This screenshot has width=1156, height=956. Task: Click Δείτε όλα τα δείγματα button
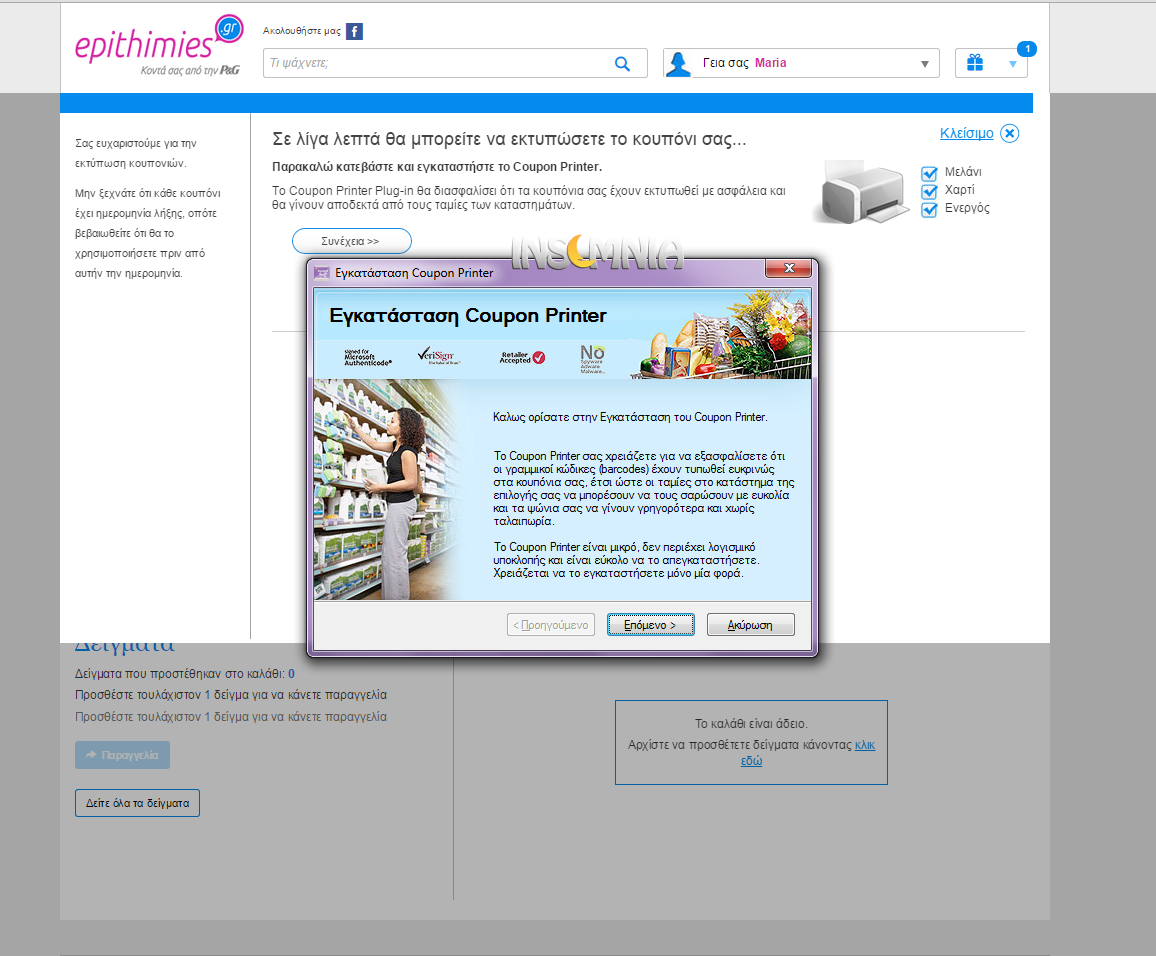[x=137, y=803]
